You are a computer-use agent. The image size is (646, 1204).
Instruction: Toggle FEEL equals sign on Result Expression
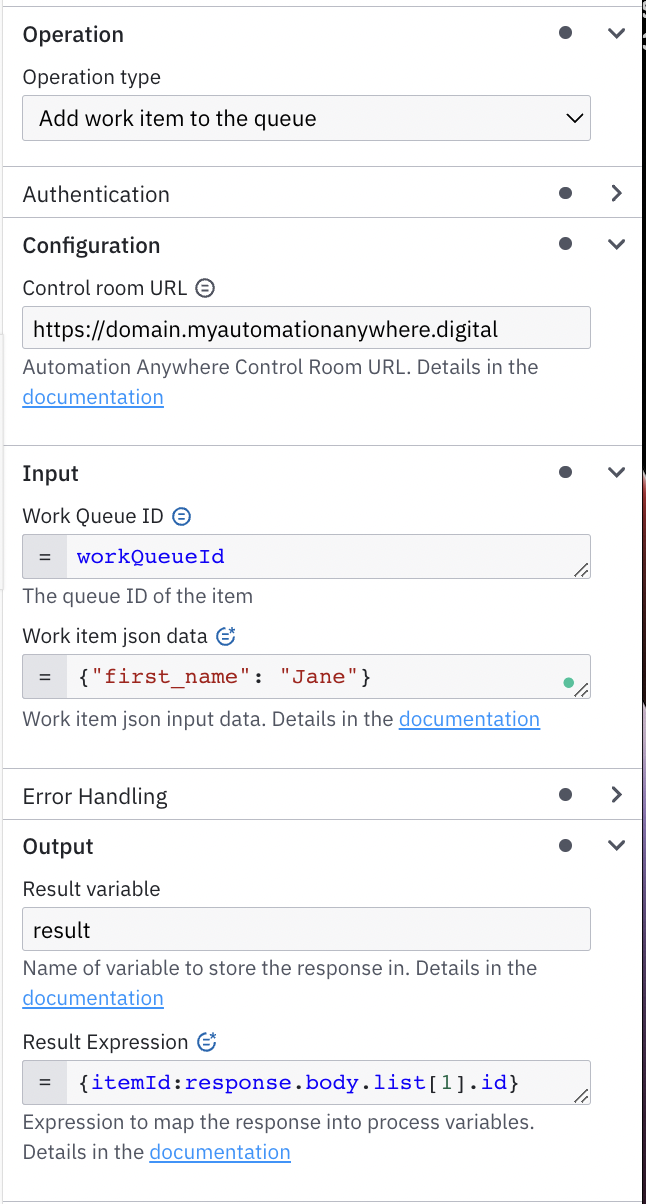(x=45, y=1083)
